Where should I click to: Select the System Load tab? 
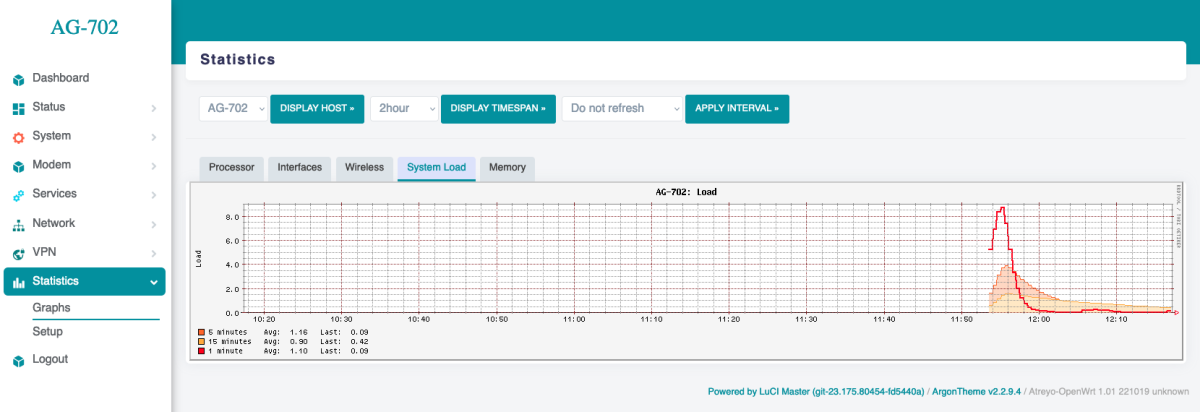pyautogui.click(x=437, y=168)
